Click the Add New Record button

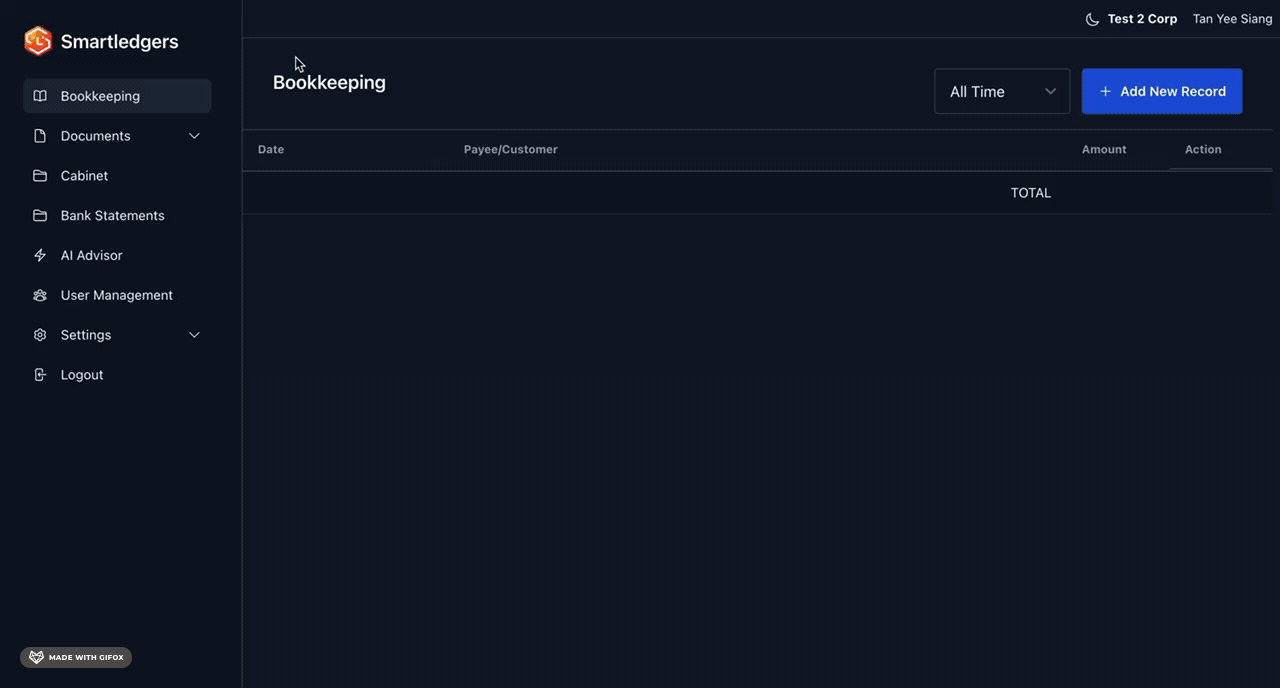click(1162, 91)
